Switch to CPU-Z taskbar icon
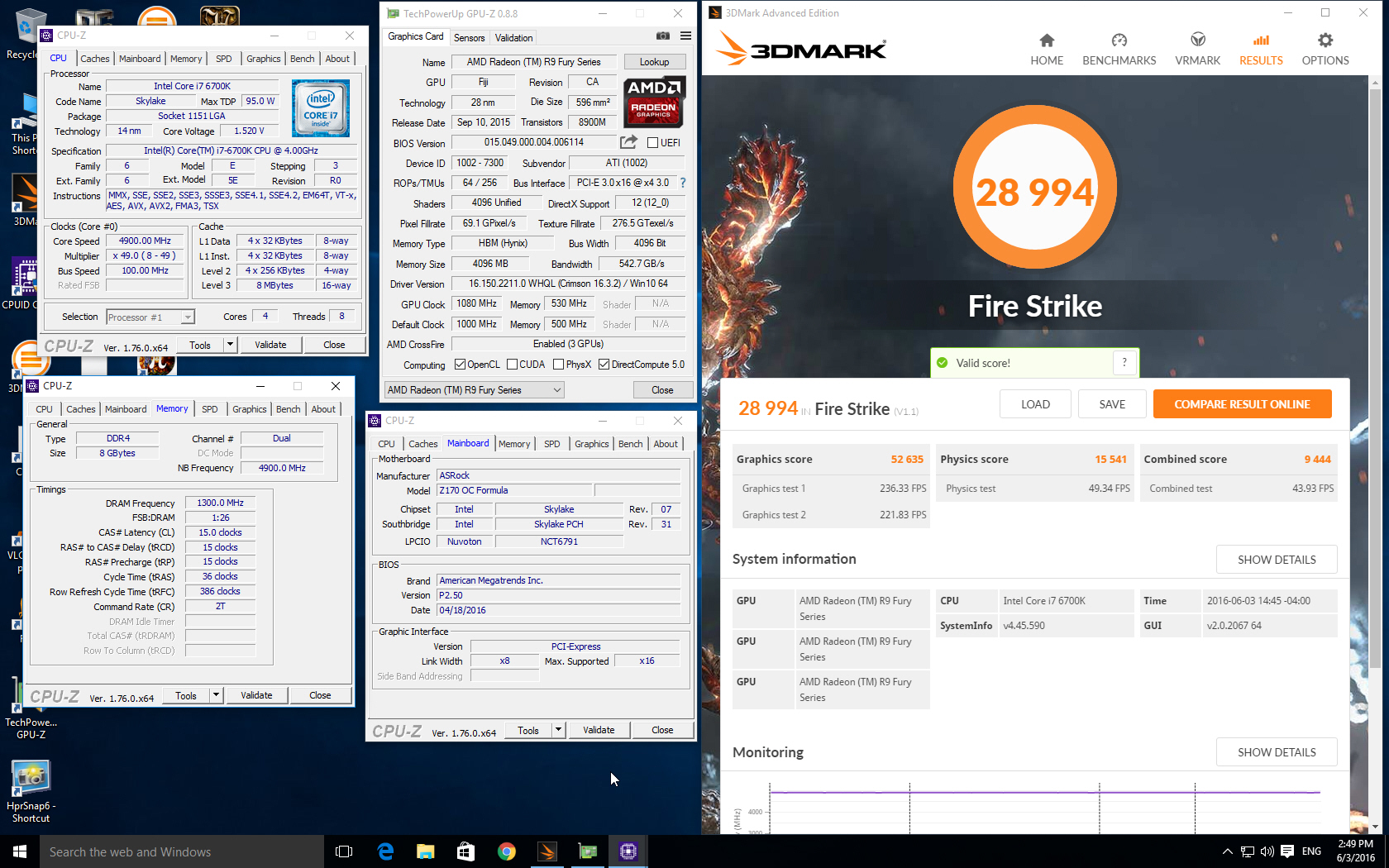Image resolution: width=1389 pixels, height=868 pixels. click(x=628, y=851)
